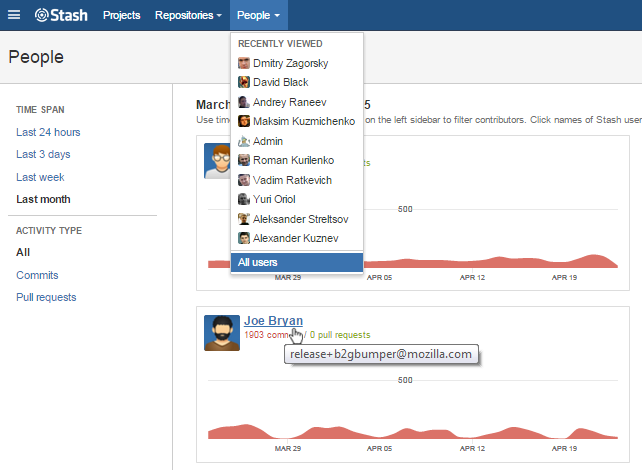Click David Black's avatar icon
This screenshot has width=642, height=470.
pyautogui.click(x=244, y=83)
